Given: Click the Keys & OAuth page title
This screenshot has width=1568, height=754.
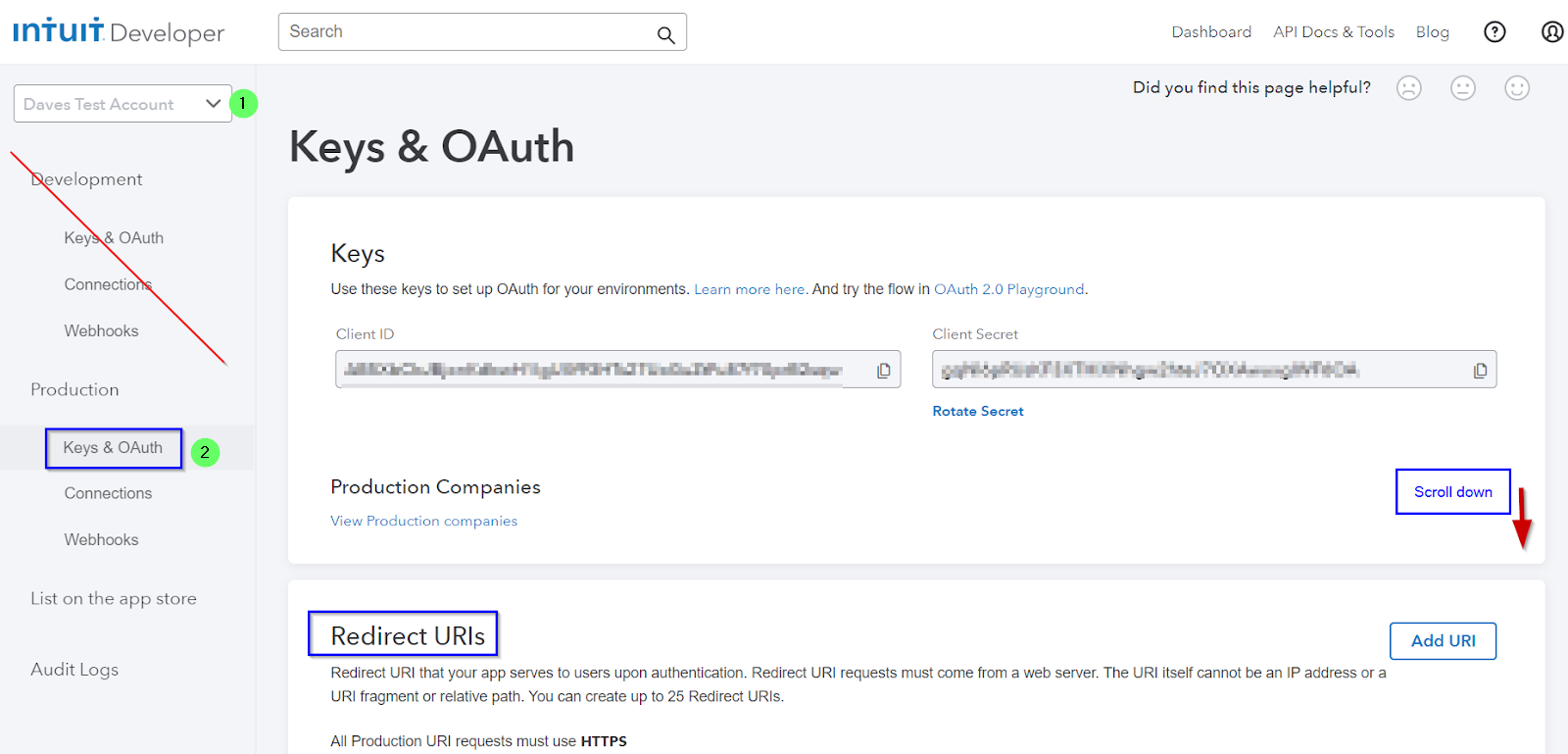Looking at the screenshot, I should pos(431,147).
